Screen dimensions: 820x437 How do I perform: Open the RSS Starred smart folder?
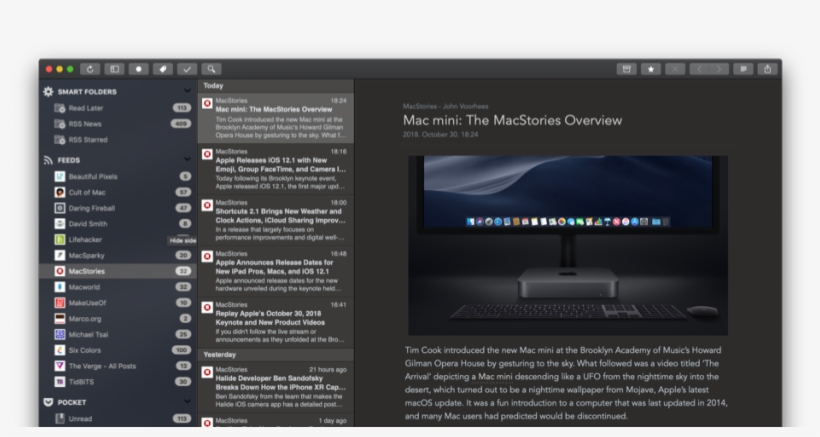(118, 140)
